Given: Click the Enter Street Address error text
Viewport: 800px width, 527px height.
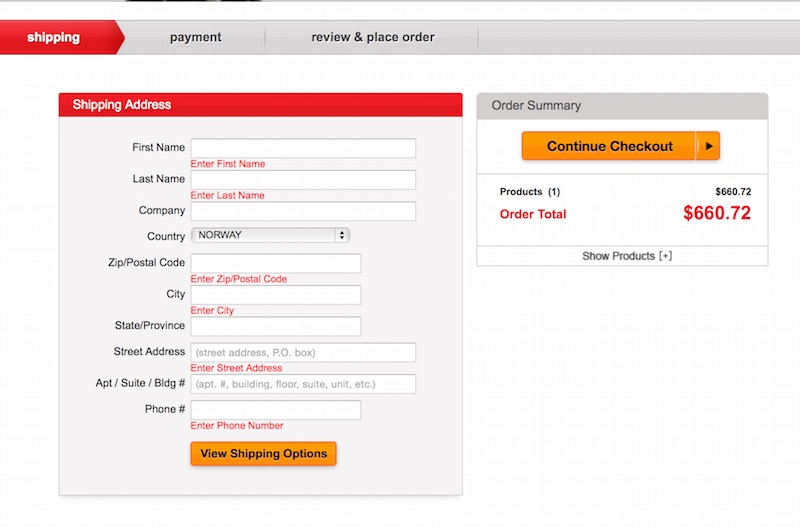Looking at the screenshot, I should click(236, 368).
